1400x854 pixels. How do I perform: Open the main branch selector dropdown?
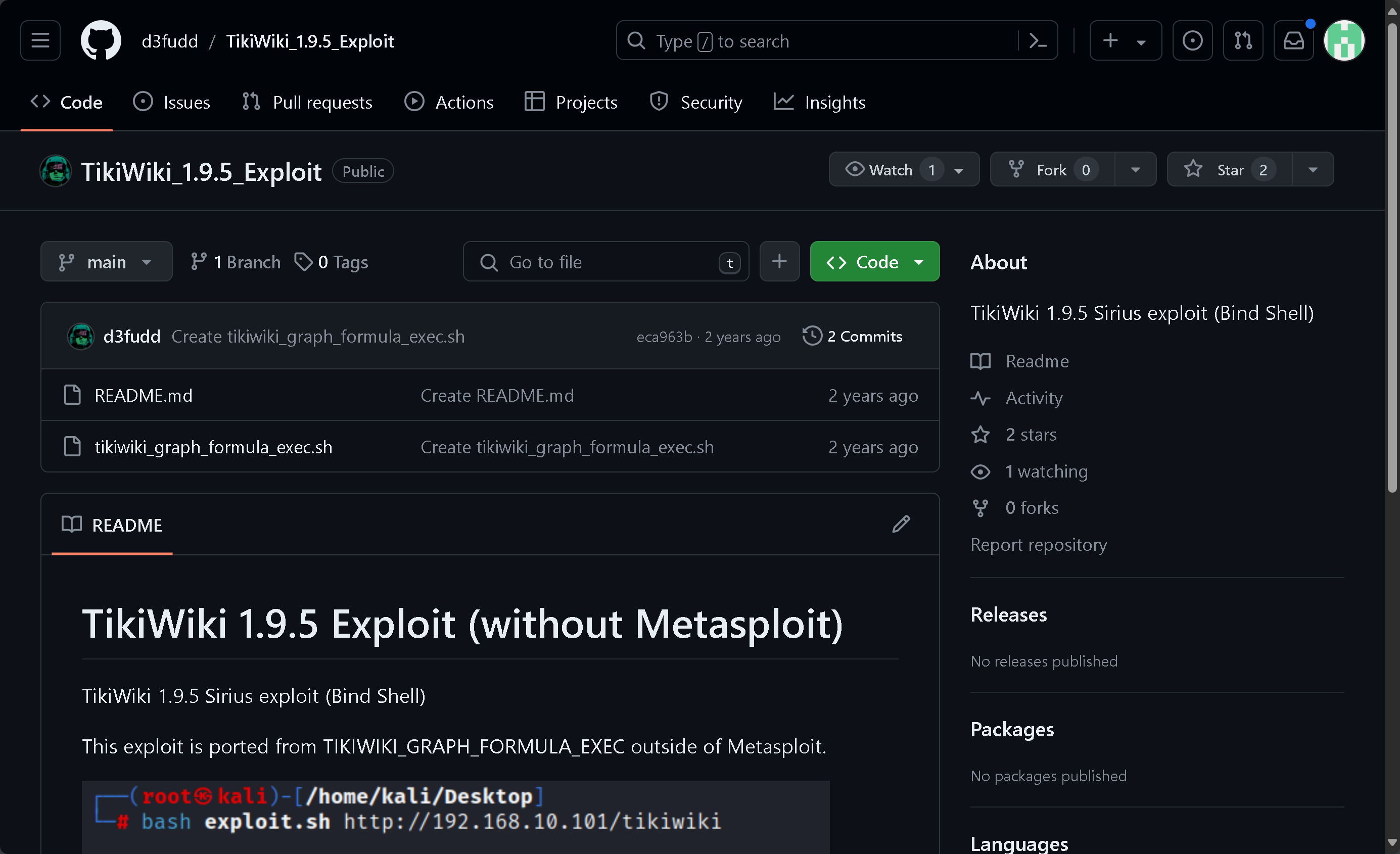click(x=106, y=261)
